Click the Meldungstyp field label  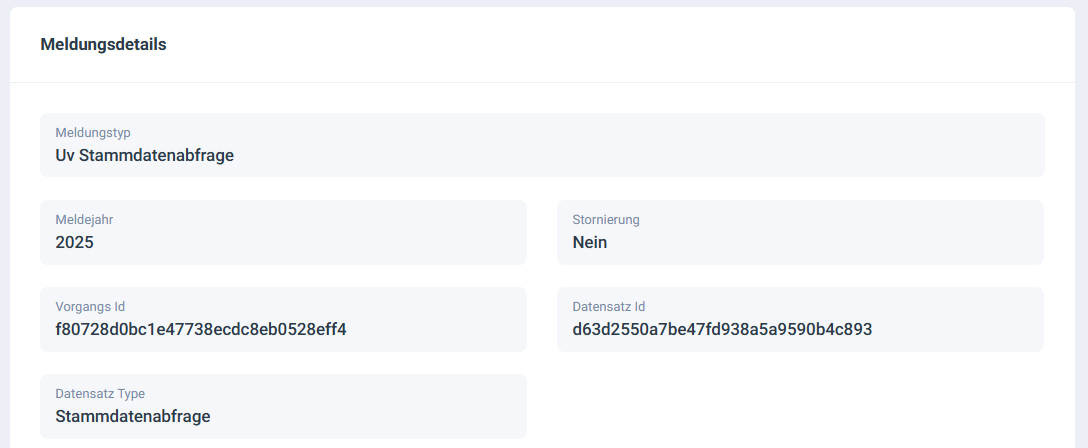(x=93, y=132)
